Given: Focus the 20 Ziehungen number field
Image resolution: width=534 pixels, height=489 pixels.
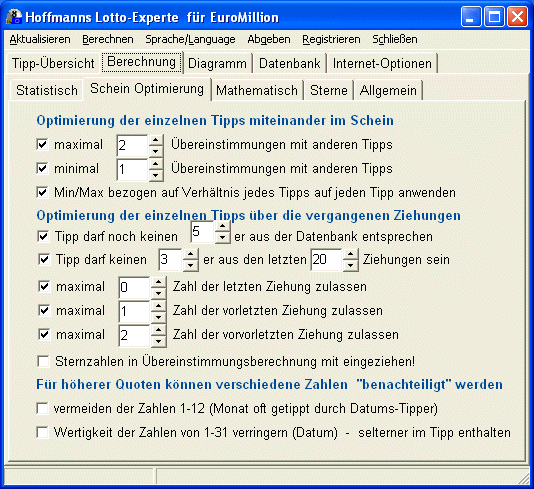Looking at the screenshot, I should [x=326, y=260].
